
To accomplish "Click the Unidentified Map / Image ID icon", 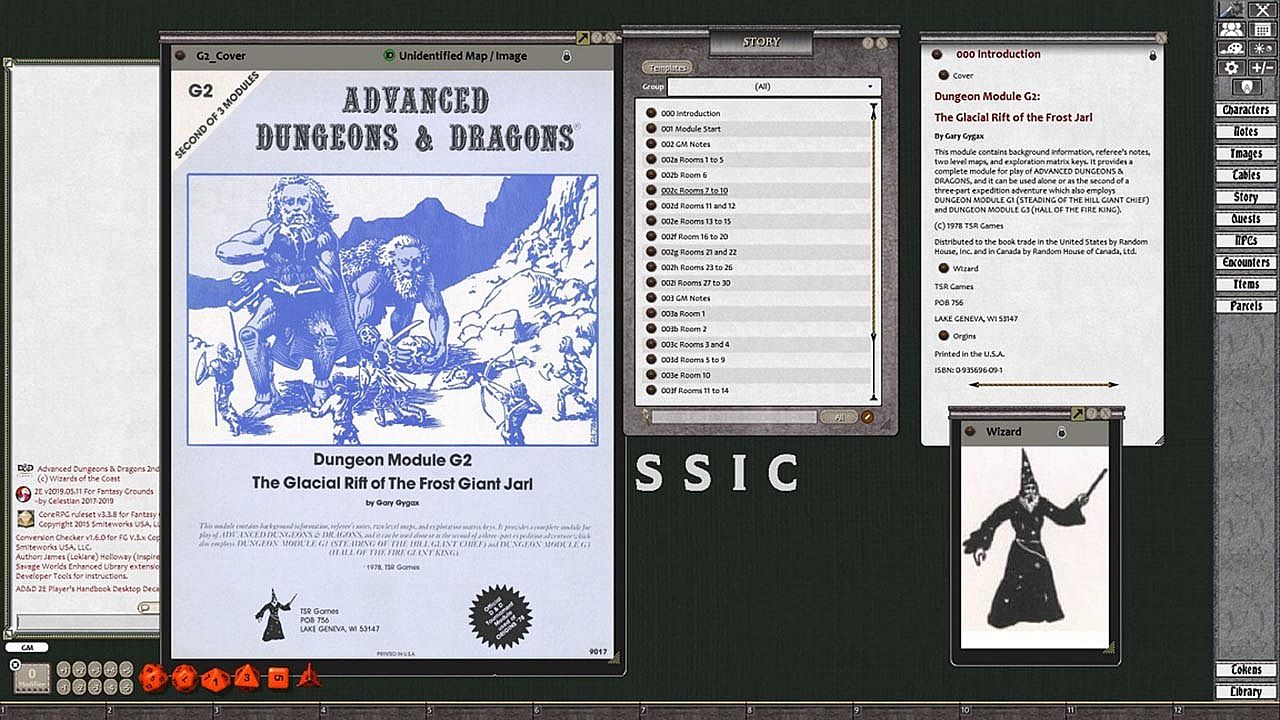I will point(389,56).
